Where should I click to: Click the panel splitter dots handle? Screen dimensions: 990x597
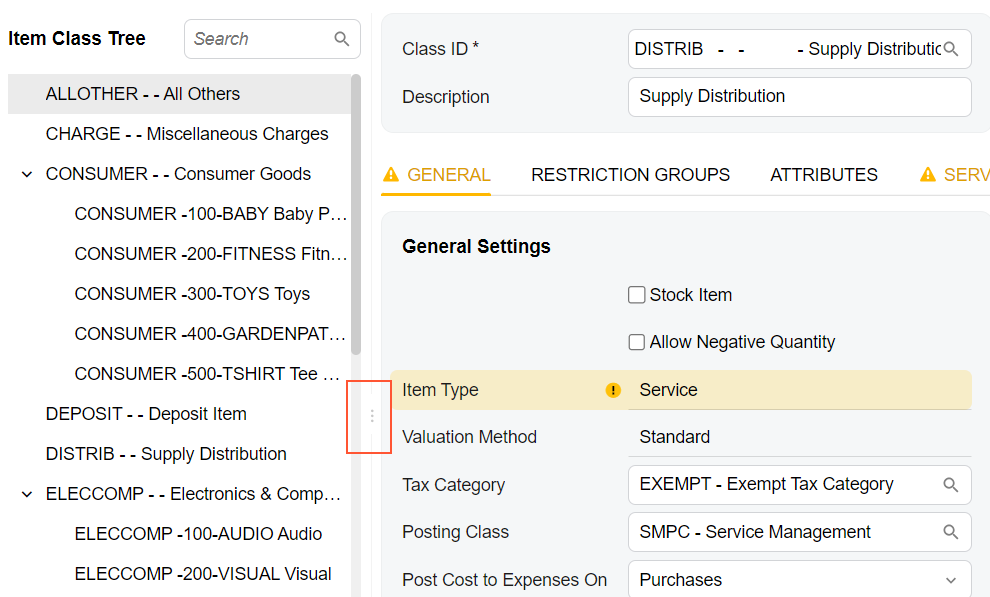(x=372, y=416)
